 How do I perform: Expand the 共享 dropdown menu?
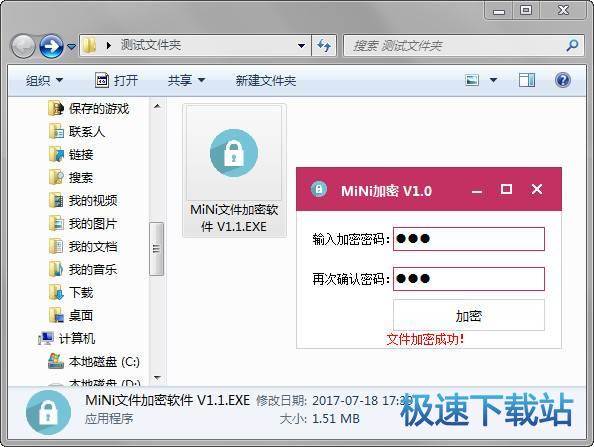tap(186, 80)
